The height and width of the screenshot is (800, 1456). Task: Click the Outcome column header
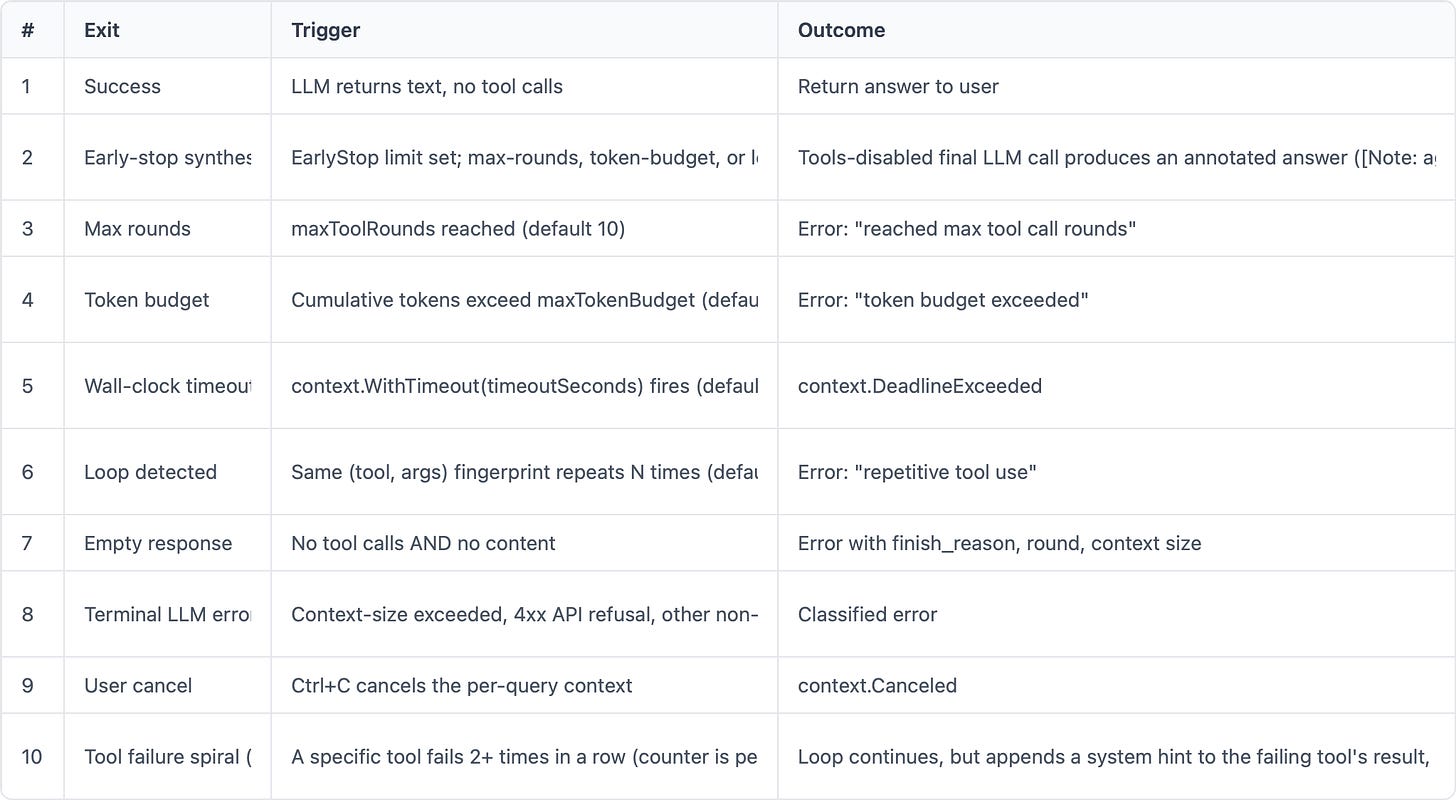(1116, 30)
